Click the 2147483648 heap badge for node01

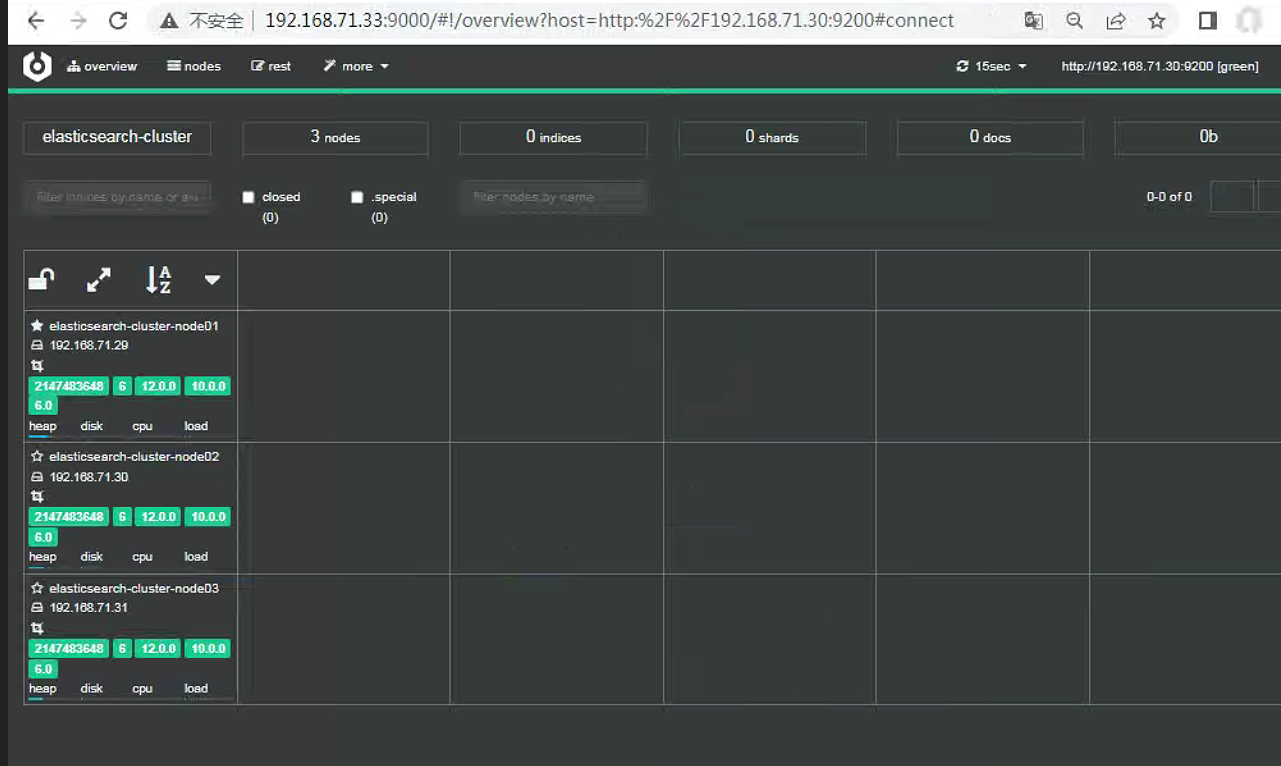click(69, 386)
